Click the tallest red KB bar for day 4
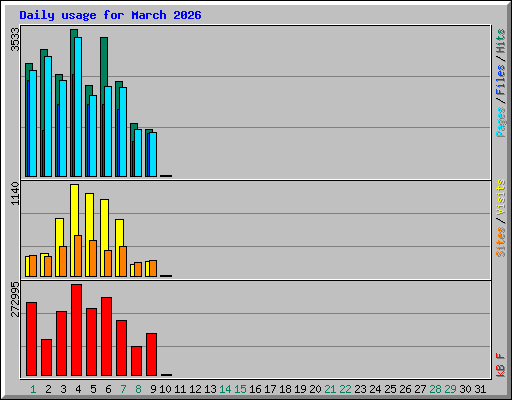512x400 pixels. click(x=76, y=330)
